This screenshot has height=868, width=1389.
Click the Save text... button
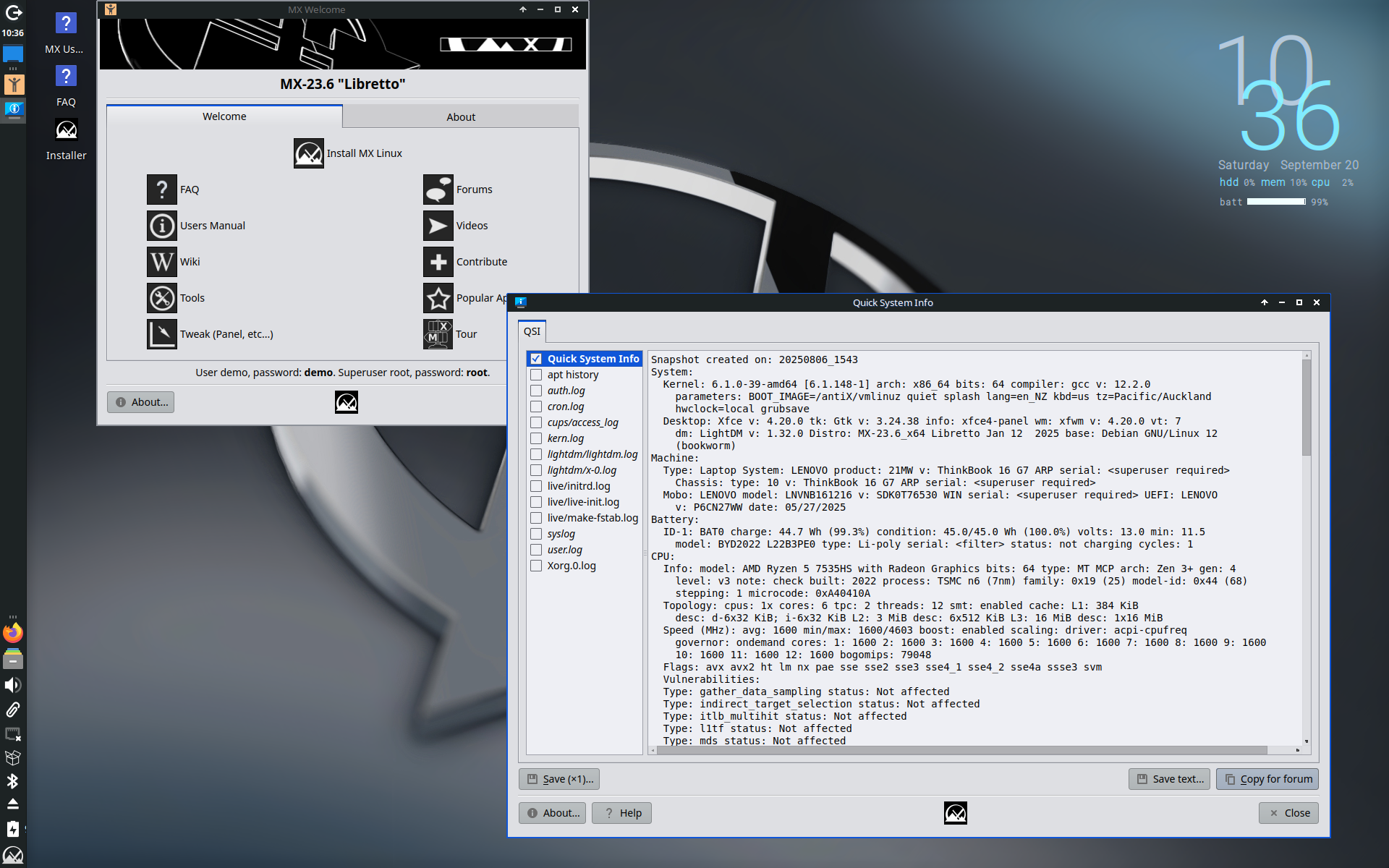click(1169, 779)
